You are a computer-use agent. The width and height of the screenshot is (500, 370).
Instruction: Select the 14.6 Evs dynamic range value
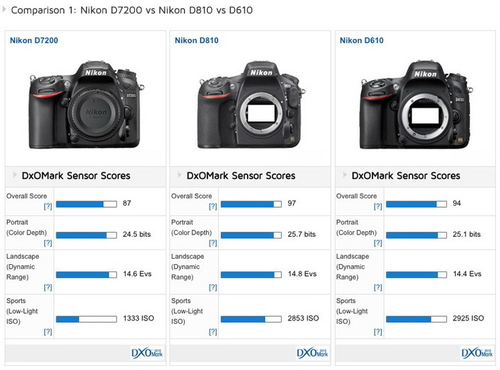[x=137, y=274]
